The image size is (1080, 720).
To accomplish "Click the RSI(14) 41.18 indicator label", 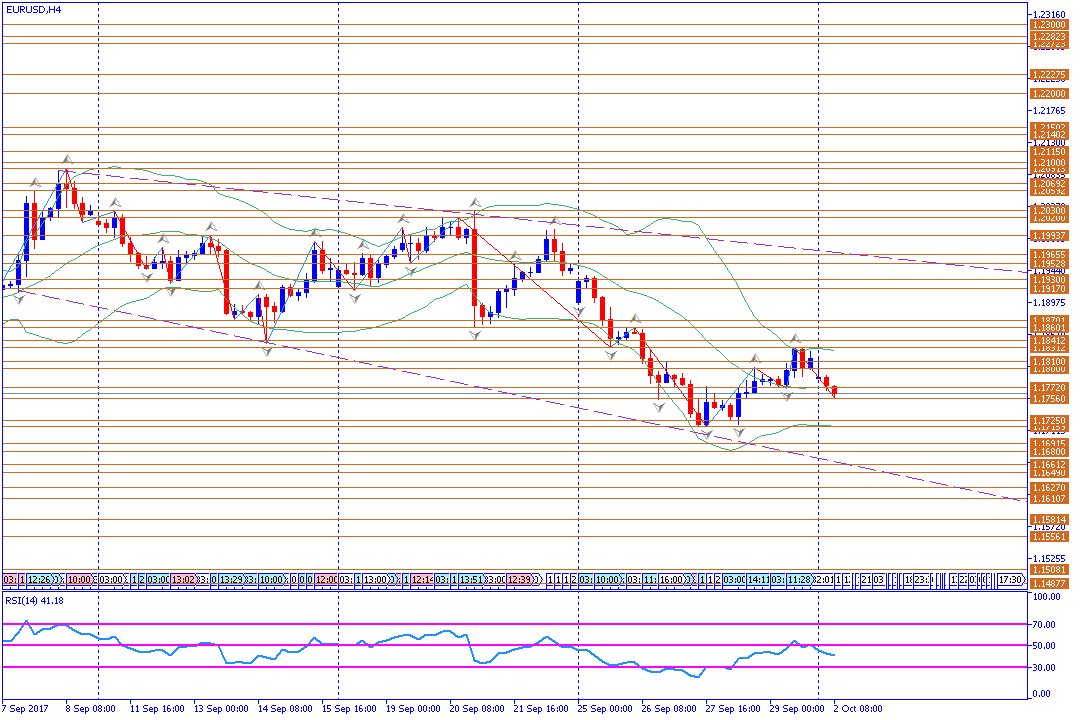I will 34,601.
